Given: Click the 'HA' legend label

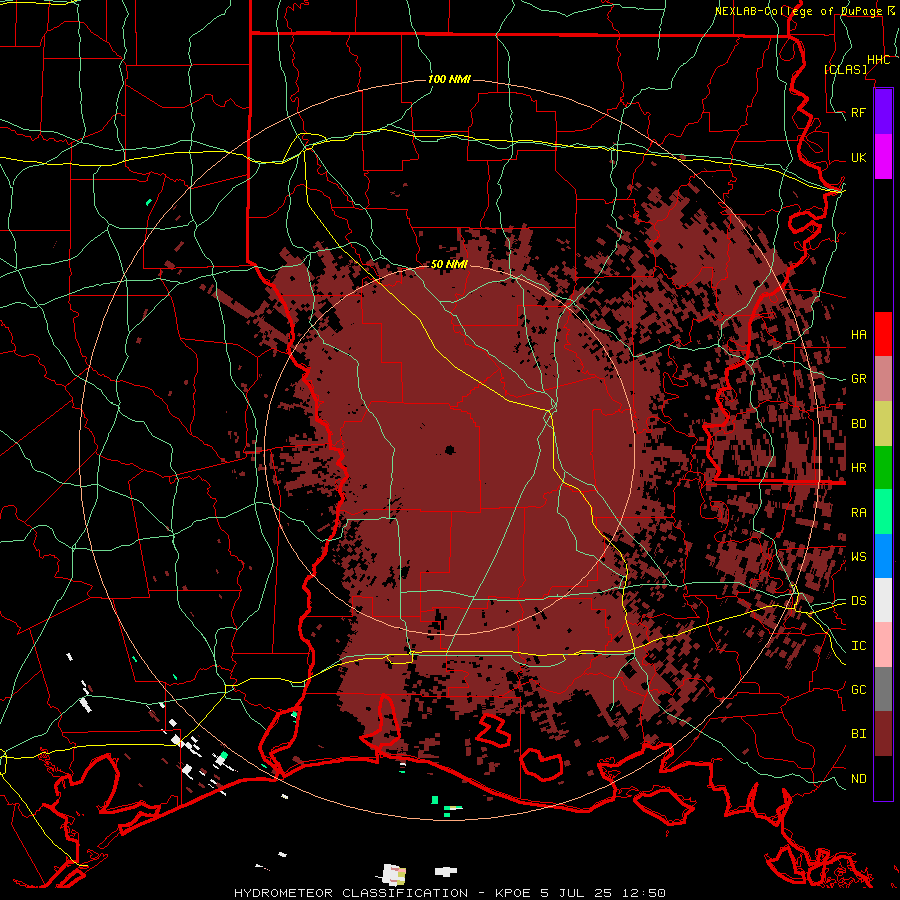Looking at the screenshot, I should (x=858, y=334).
